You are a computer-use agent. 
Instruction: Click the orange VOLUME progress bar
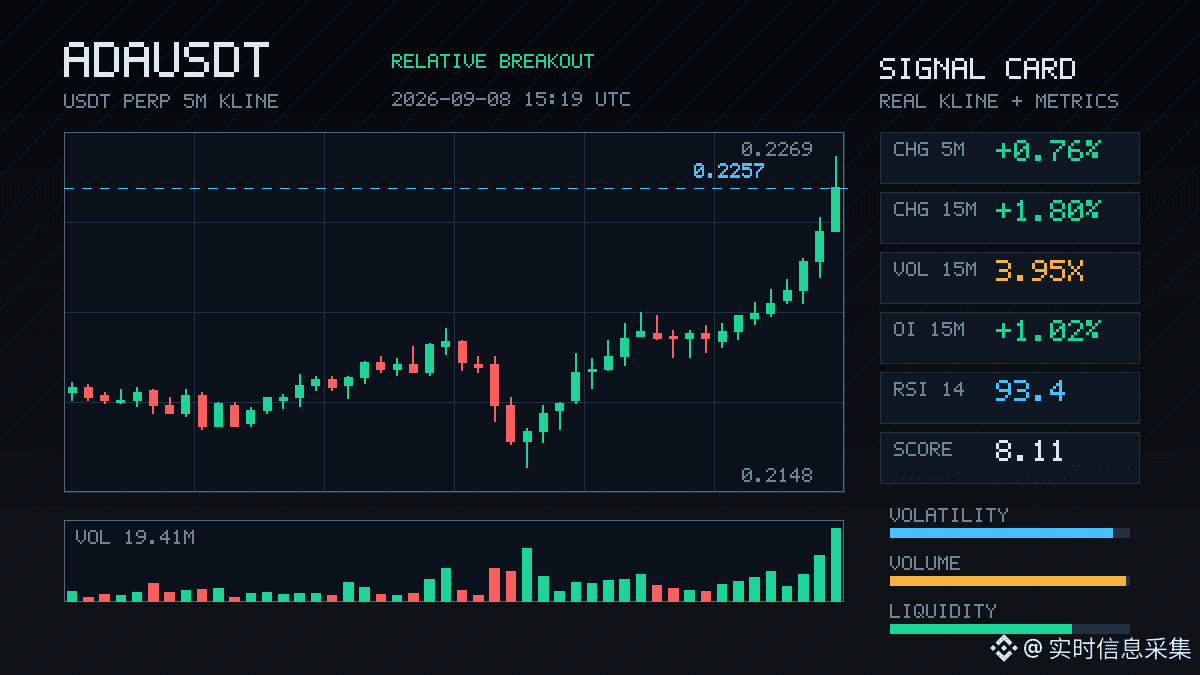1009,581
